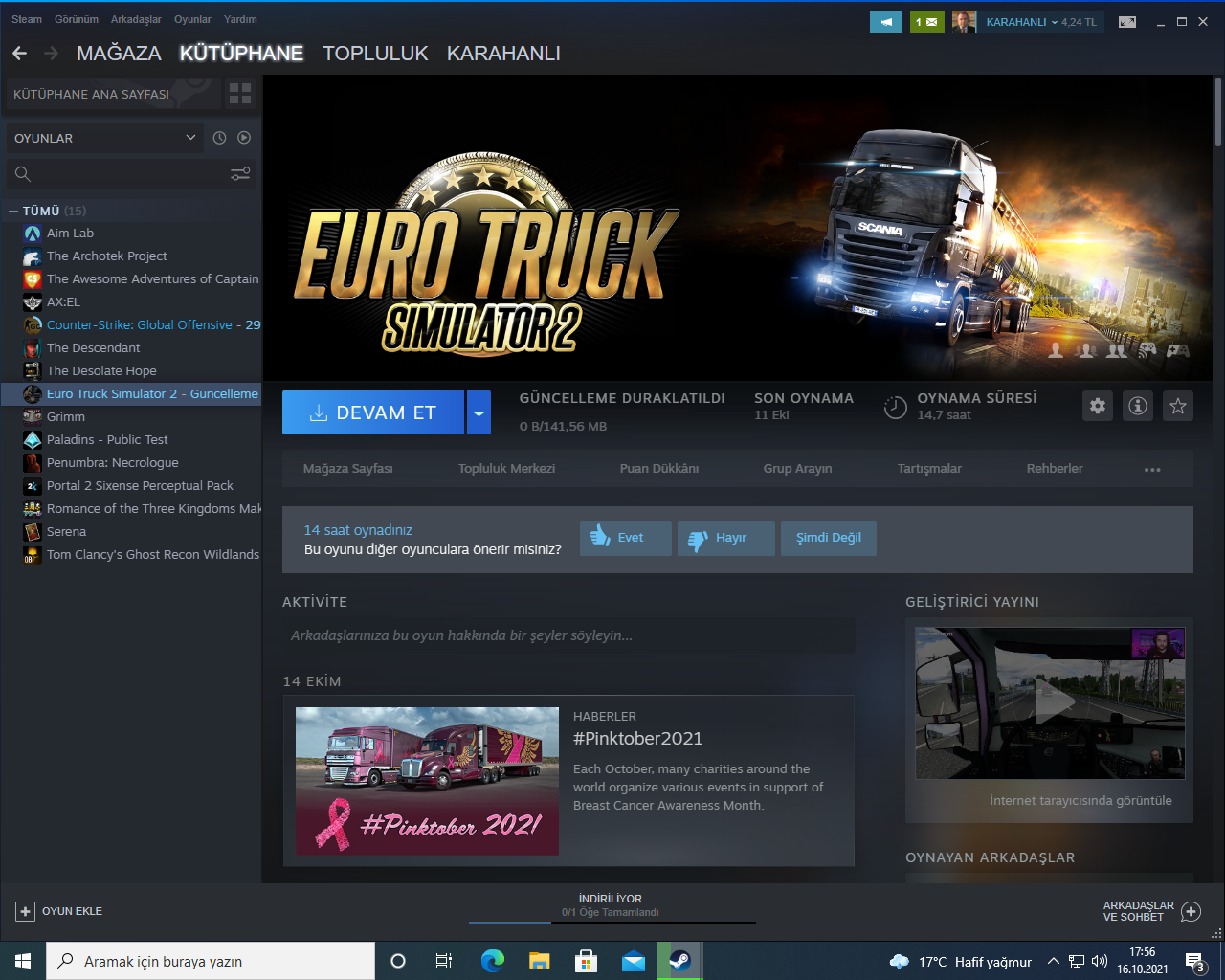The height and width of the screenshot is (980, 1225).
Task: Open the Oyunlar menu
Action: tap(192, 19)
